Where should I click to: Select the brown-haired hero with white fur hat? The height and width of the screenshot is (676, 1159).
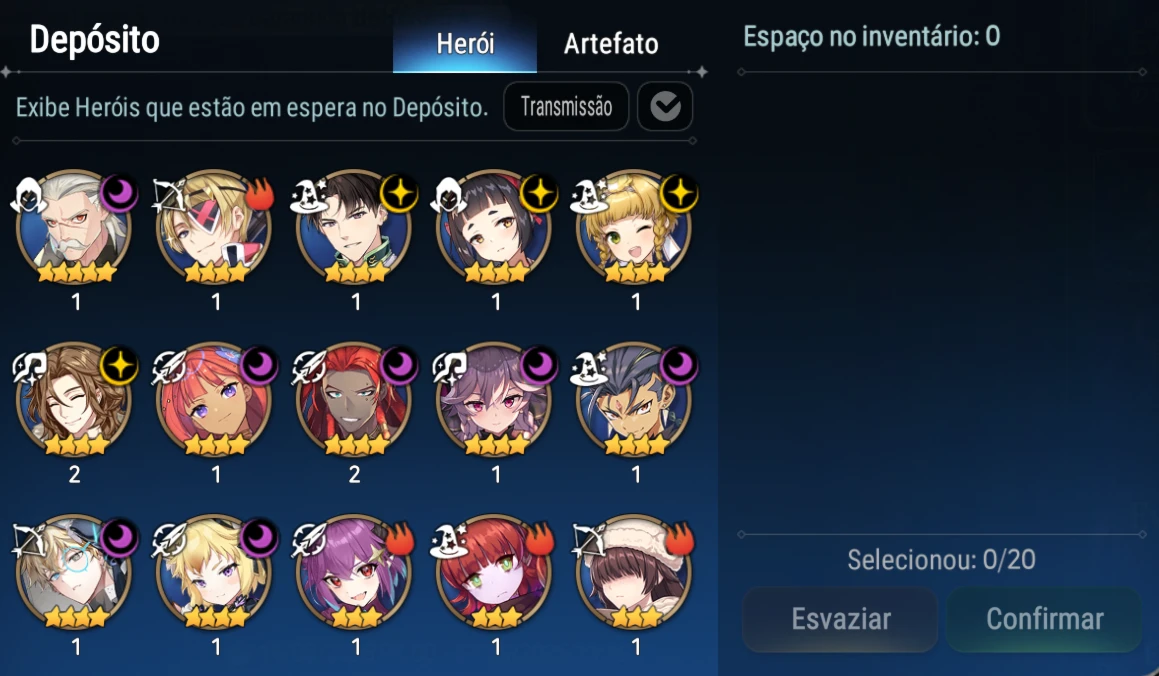point(634,572)
